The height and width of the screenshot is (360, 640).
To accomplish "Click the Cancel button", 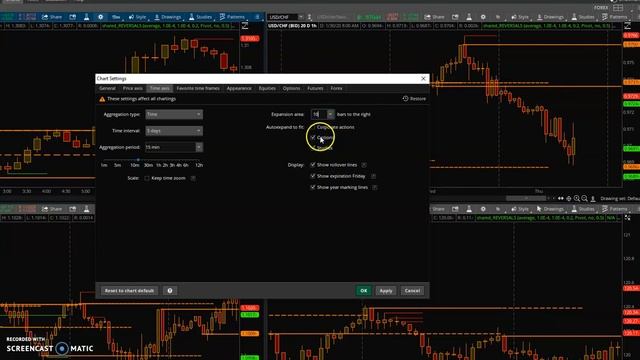I will [x=412, y=291].
